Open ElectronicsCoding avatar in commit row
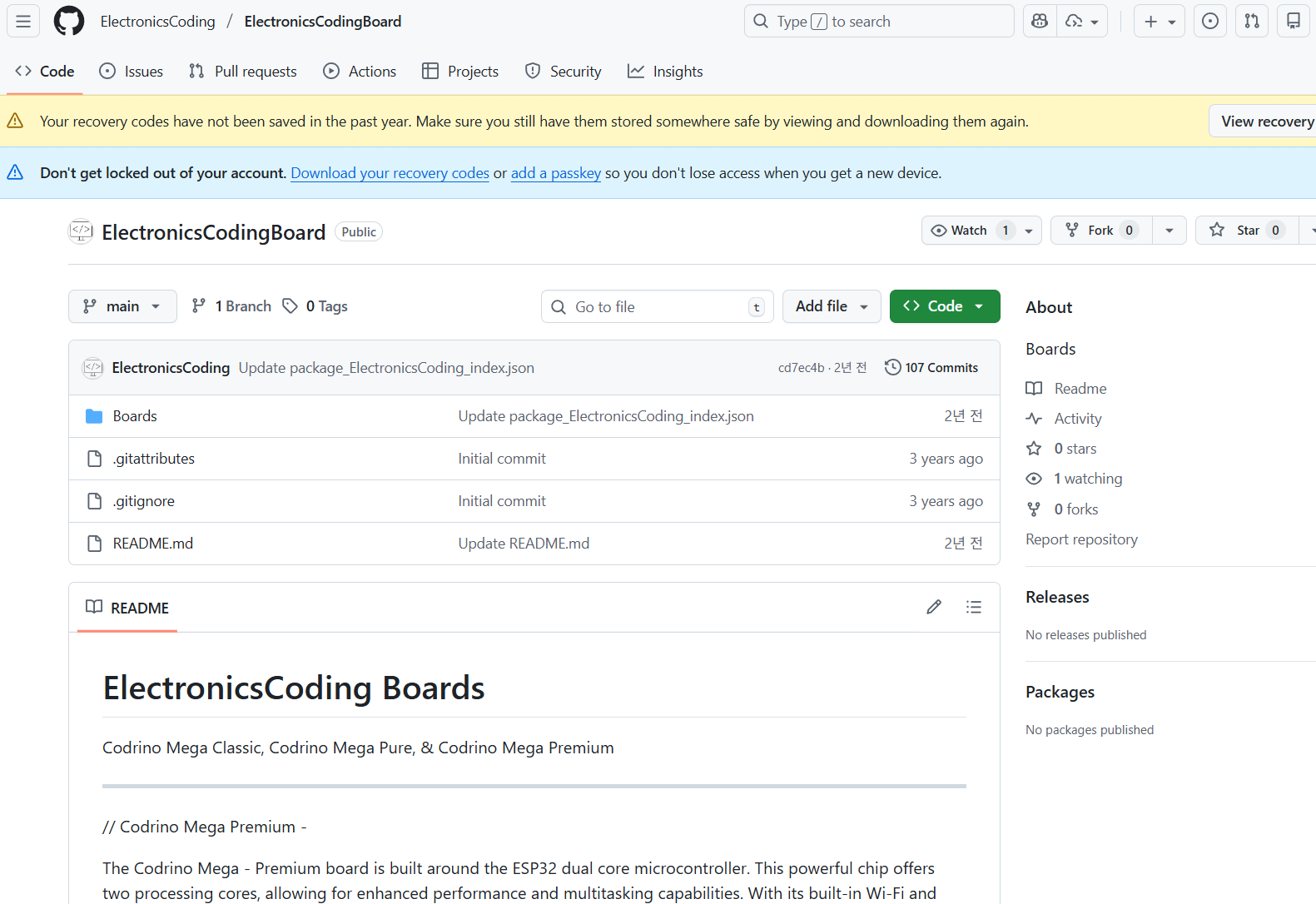This screenshot has width=1316, height=904. tap(93, 367)
